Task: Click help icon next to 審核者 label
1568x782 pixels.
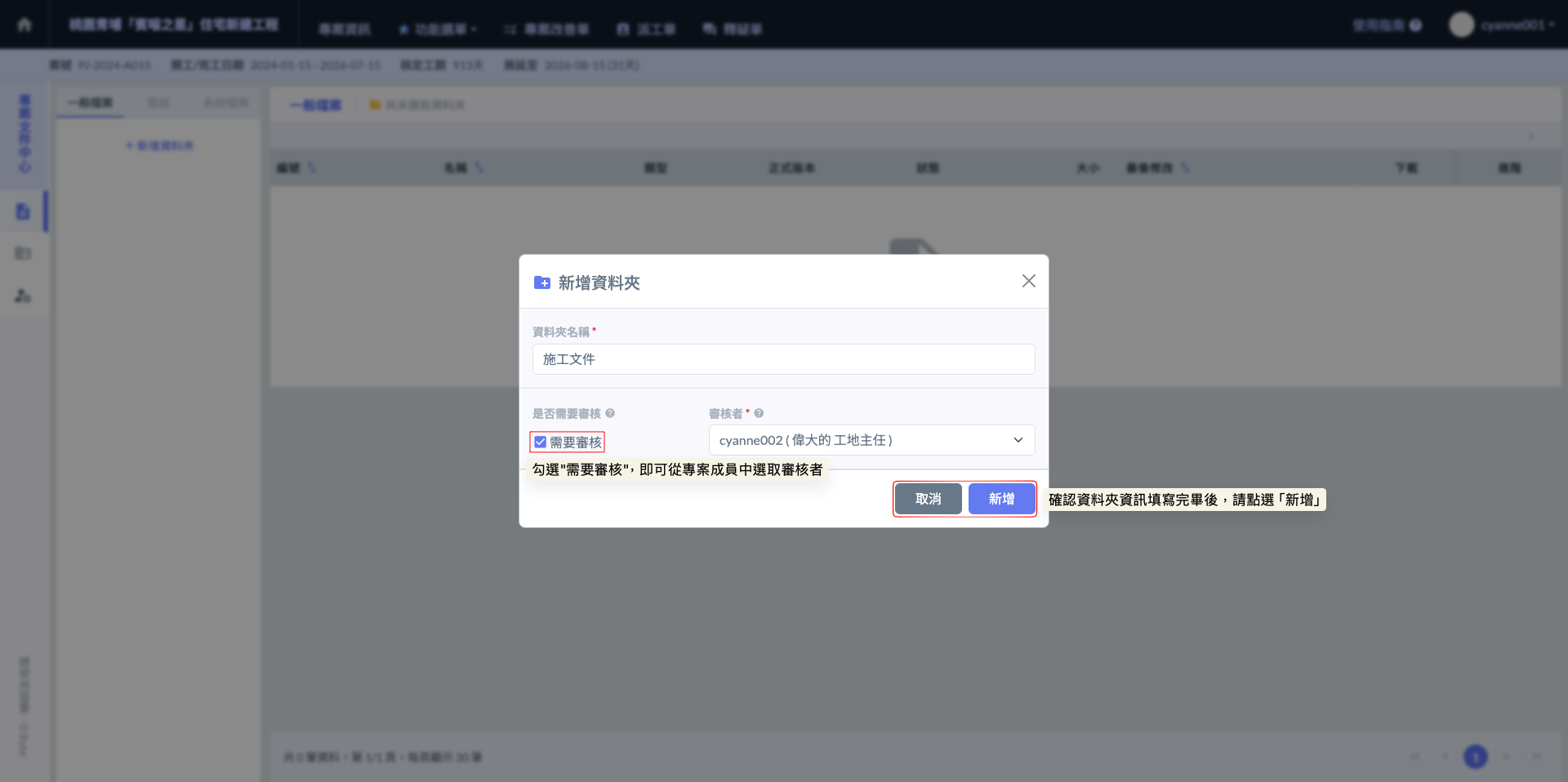Action: (759, 414)
